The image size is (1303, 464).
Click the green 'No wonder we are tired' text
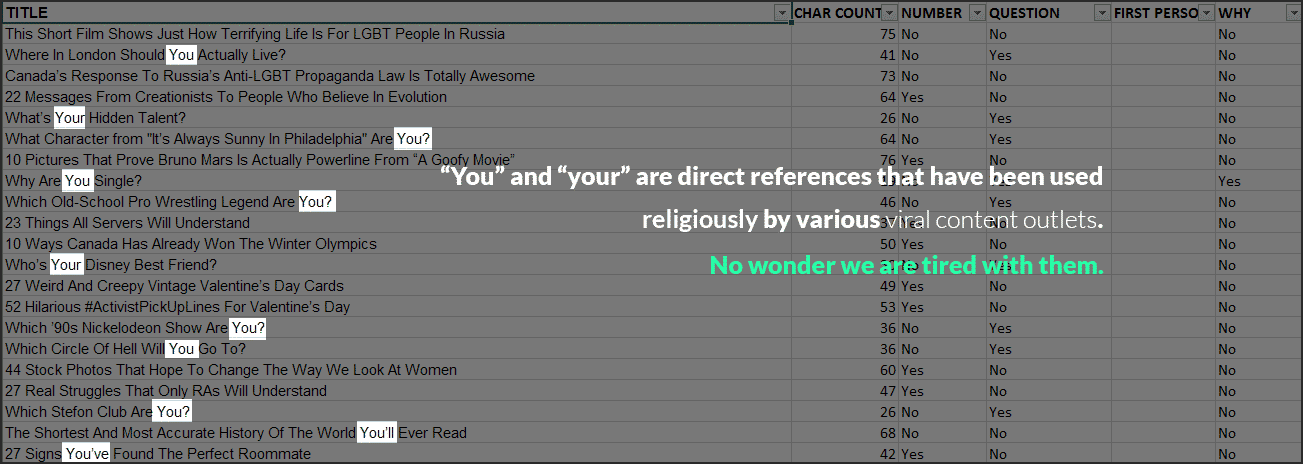906,266
